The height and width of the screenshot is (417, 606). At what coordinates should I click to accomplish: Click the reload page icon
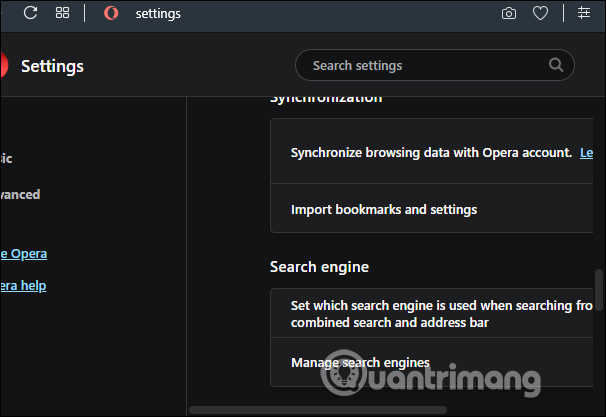(x=30, y=13)
